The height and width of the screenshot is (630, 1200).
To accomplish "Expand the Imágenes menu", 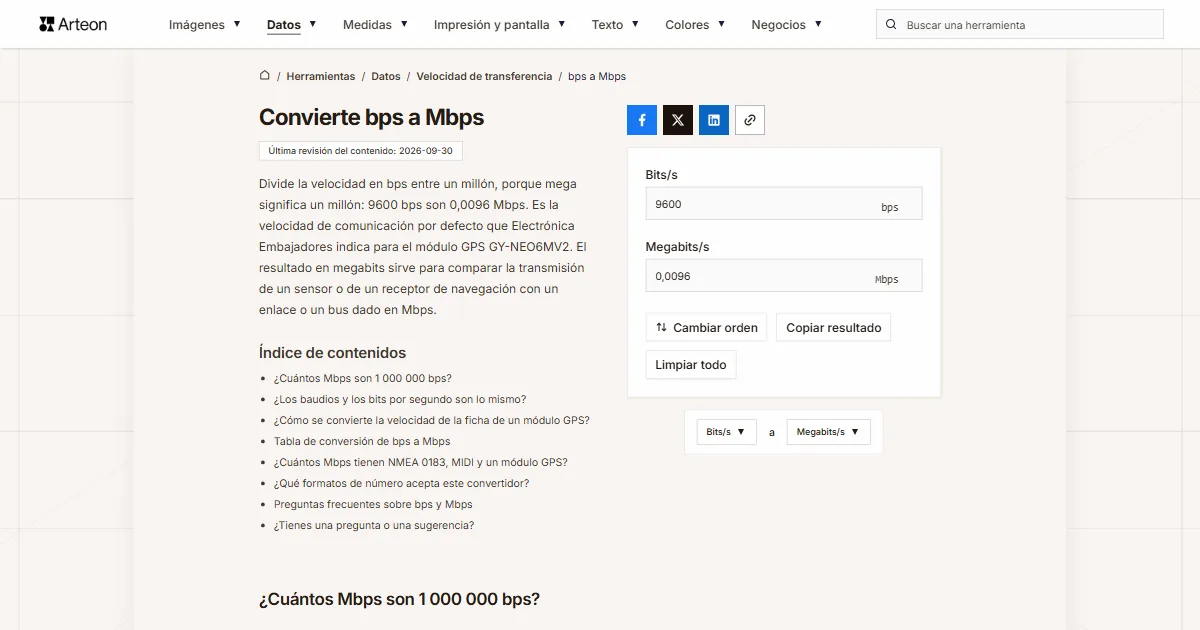I will (205, 25).
